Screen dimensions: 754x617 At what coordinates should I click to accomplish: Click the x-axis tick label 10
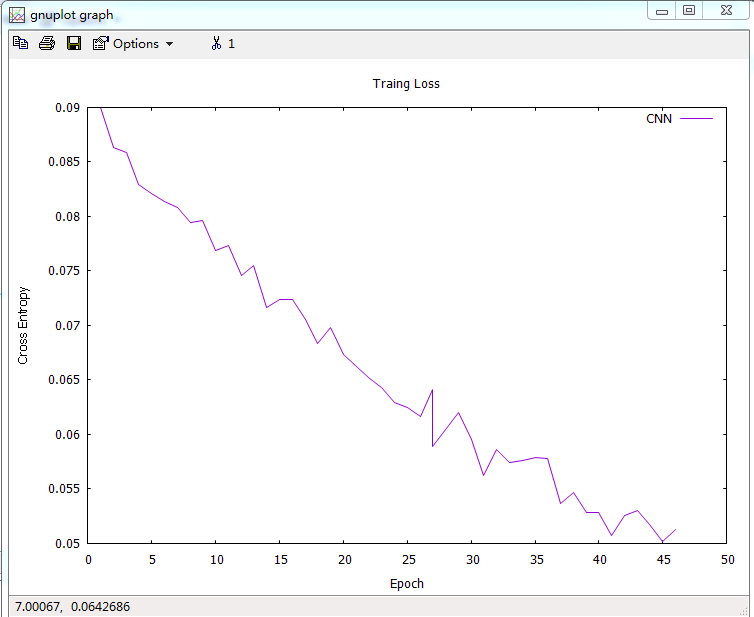[217, 560]
